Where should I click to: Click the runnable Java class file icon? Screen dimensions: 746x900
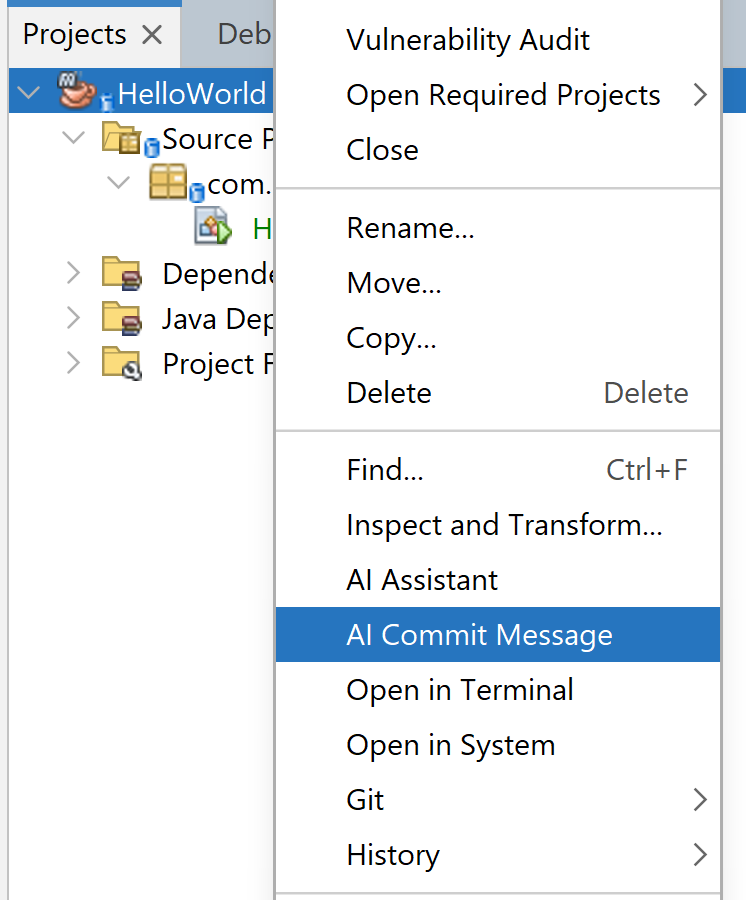point(213,228)
